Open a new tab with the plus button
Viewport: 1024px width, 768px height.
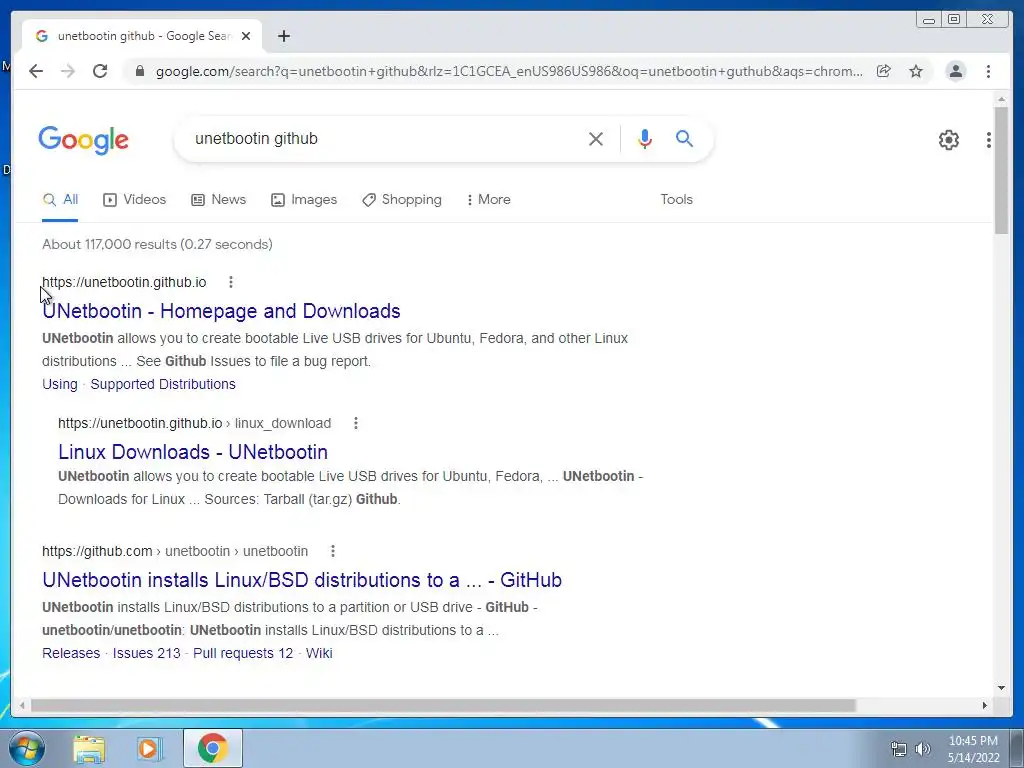point(283,36)
